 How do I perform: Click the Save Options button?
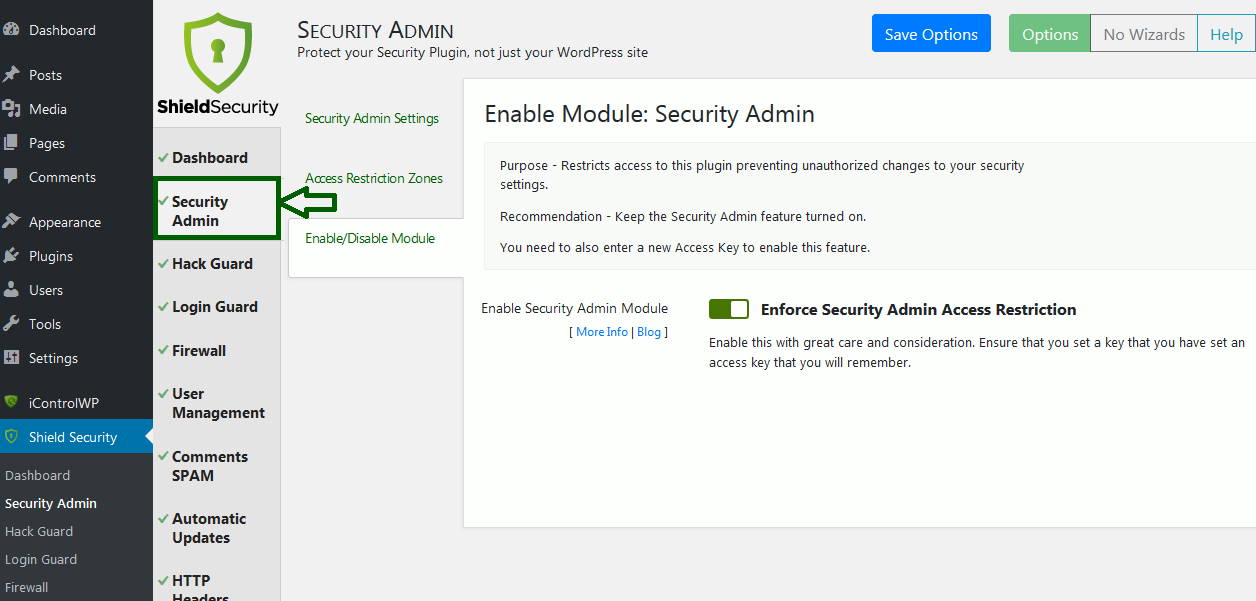click(x=930, y=33)
